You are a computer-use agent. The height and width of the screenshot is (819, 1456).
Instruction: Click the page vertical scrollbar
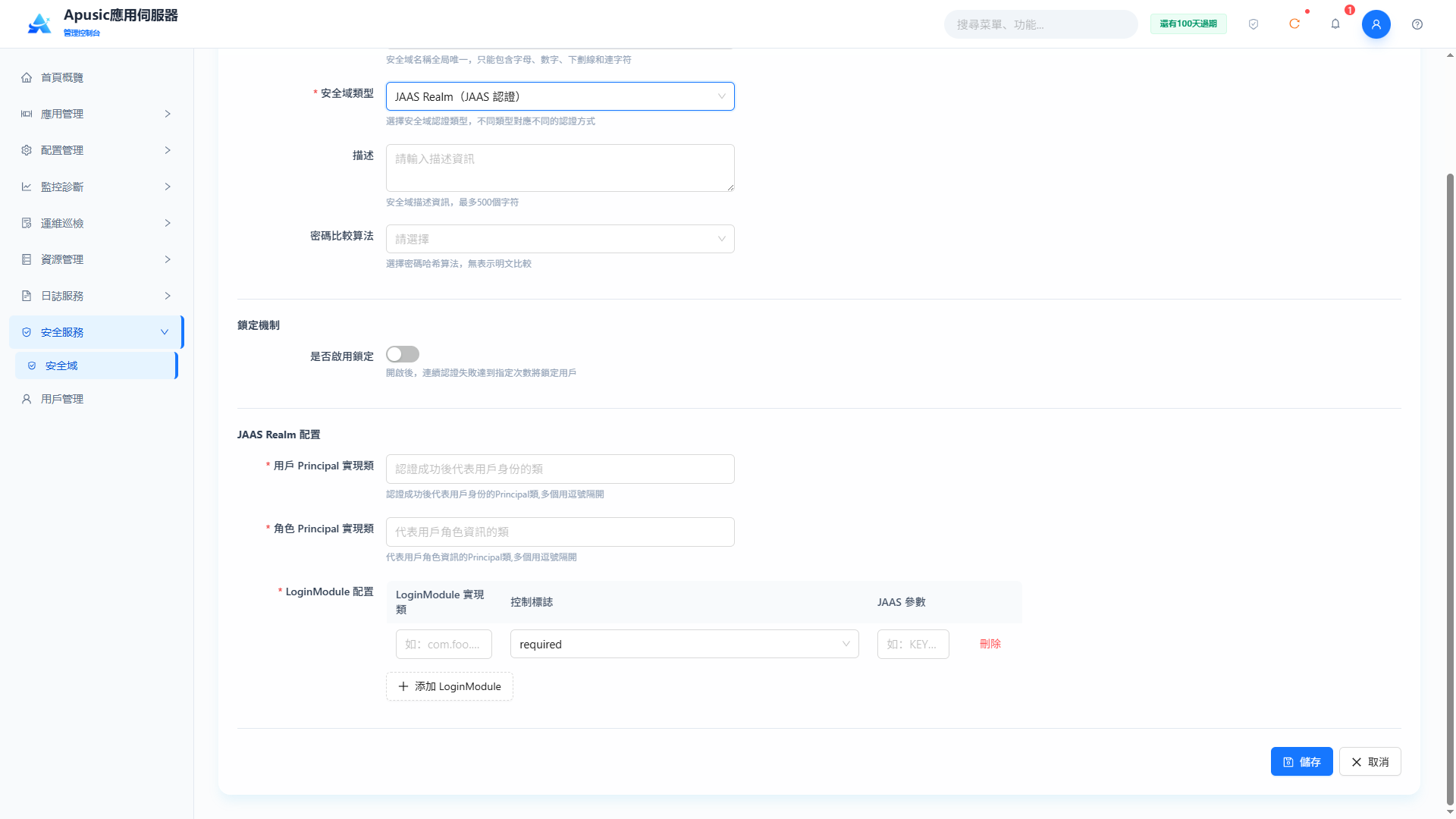(x=1451, y=485)
